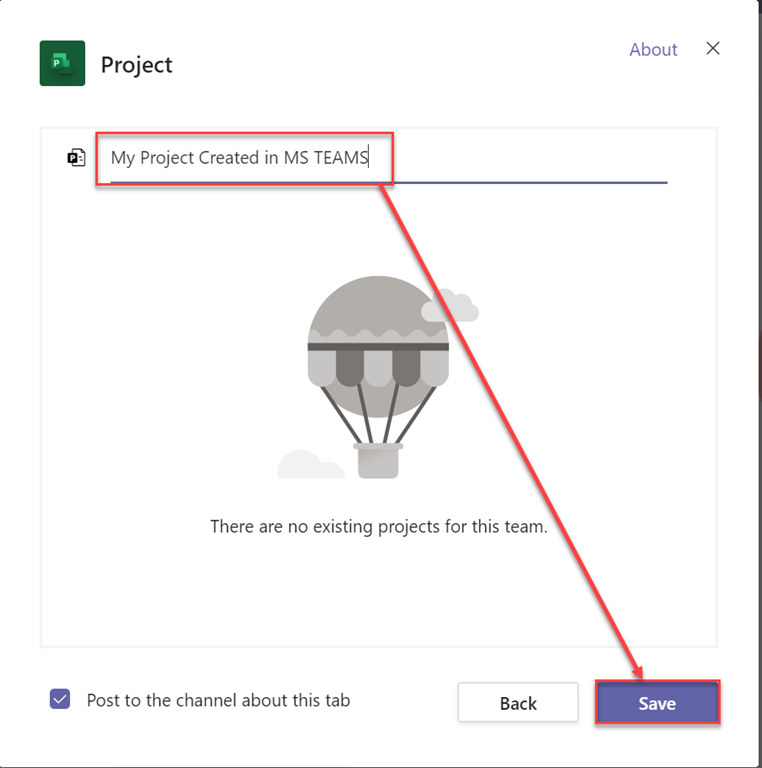Click the striped awning band on the balloon
The image size is (762, 768).
point(378,366)
